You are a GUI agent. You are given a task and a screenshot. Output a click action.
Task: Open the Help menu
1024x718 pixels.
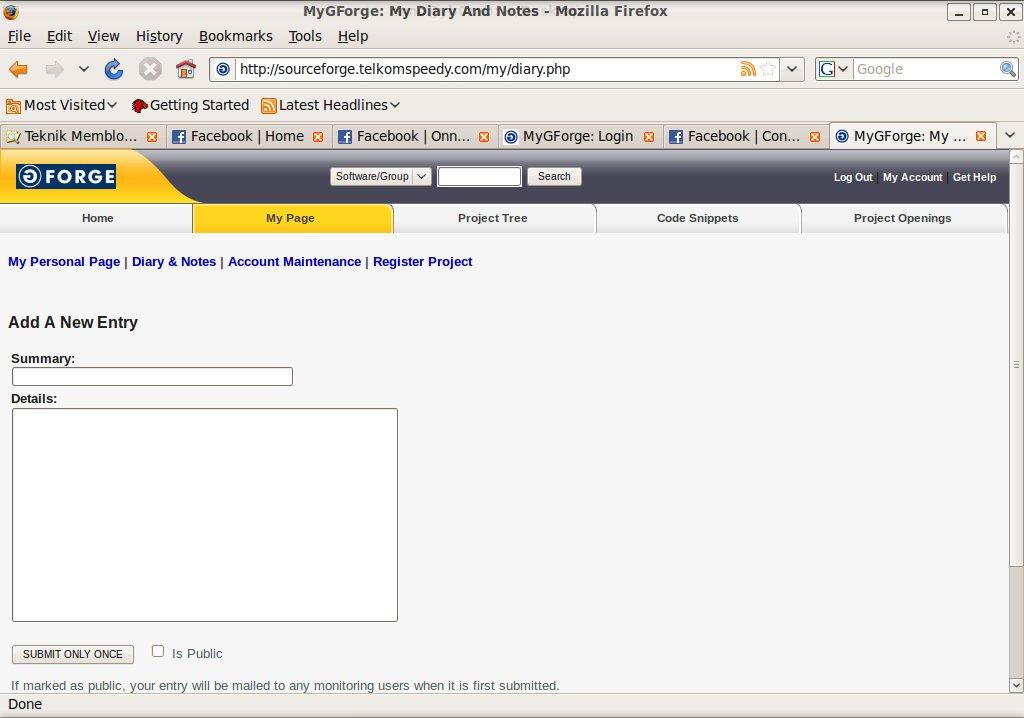tap(353, 37)
